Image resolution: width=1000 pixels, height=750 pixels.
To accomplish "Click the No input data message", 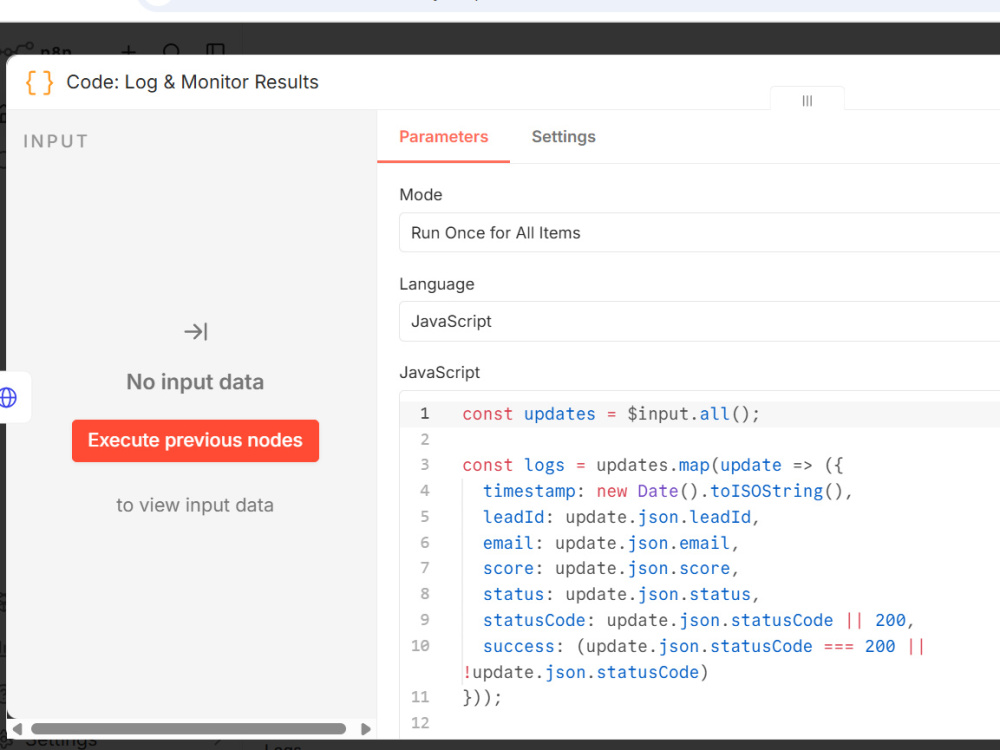I will (x=195, y=382).
